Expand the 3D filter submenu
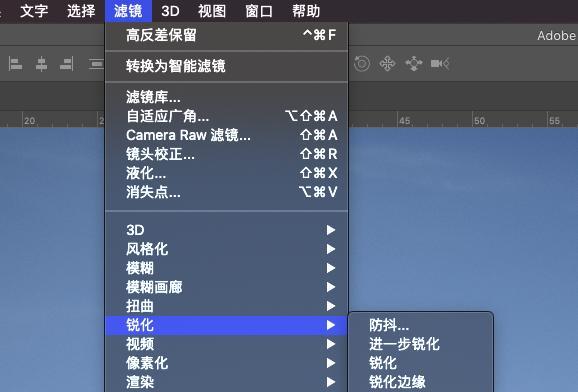The width and height of the screenshot is (578, 392). 227,230
